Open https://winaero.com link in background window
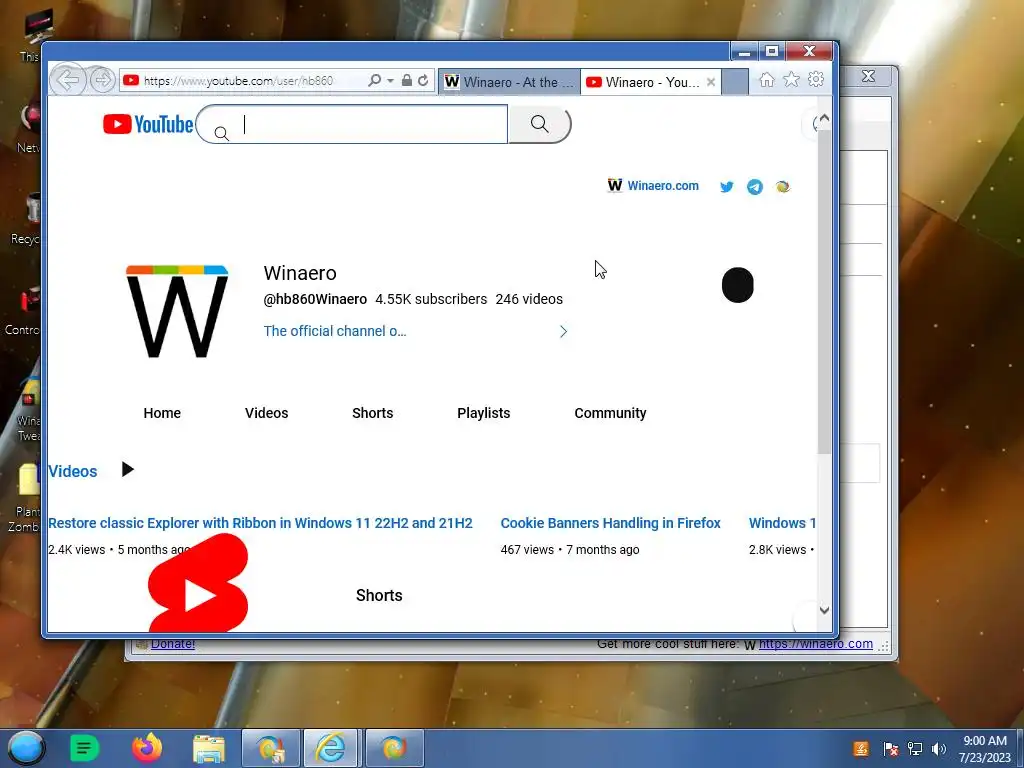1024x768 pixels. pyautogui.click(x=816, y=644)
